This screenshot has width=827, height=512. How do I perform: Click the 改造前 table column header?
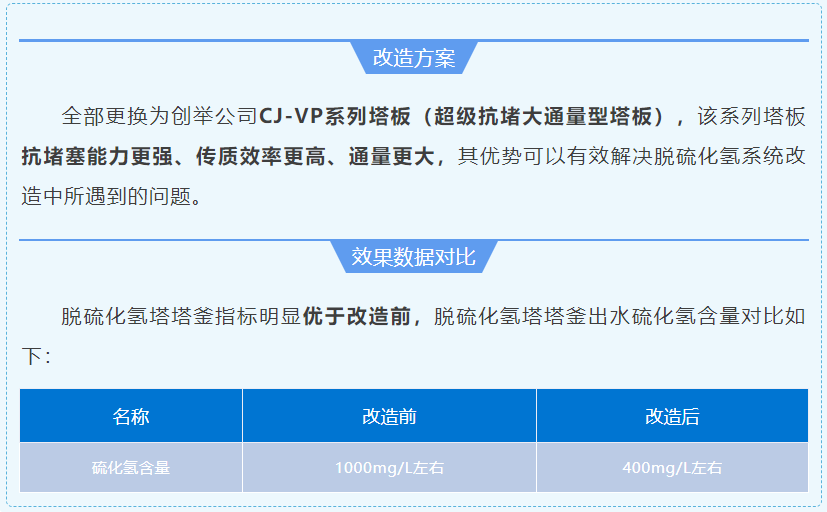[x=389, y=416]
